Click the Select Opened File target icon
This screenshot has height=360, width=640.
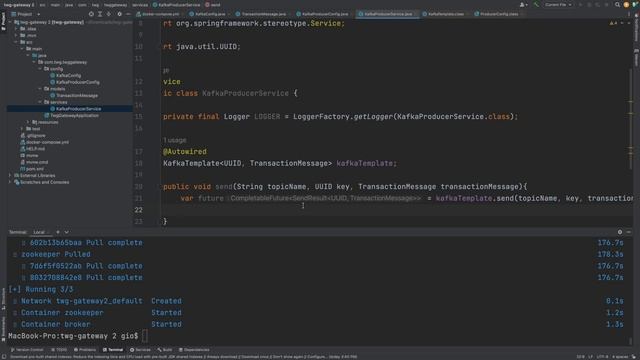91,14
